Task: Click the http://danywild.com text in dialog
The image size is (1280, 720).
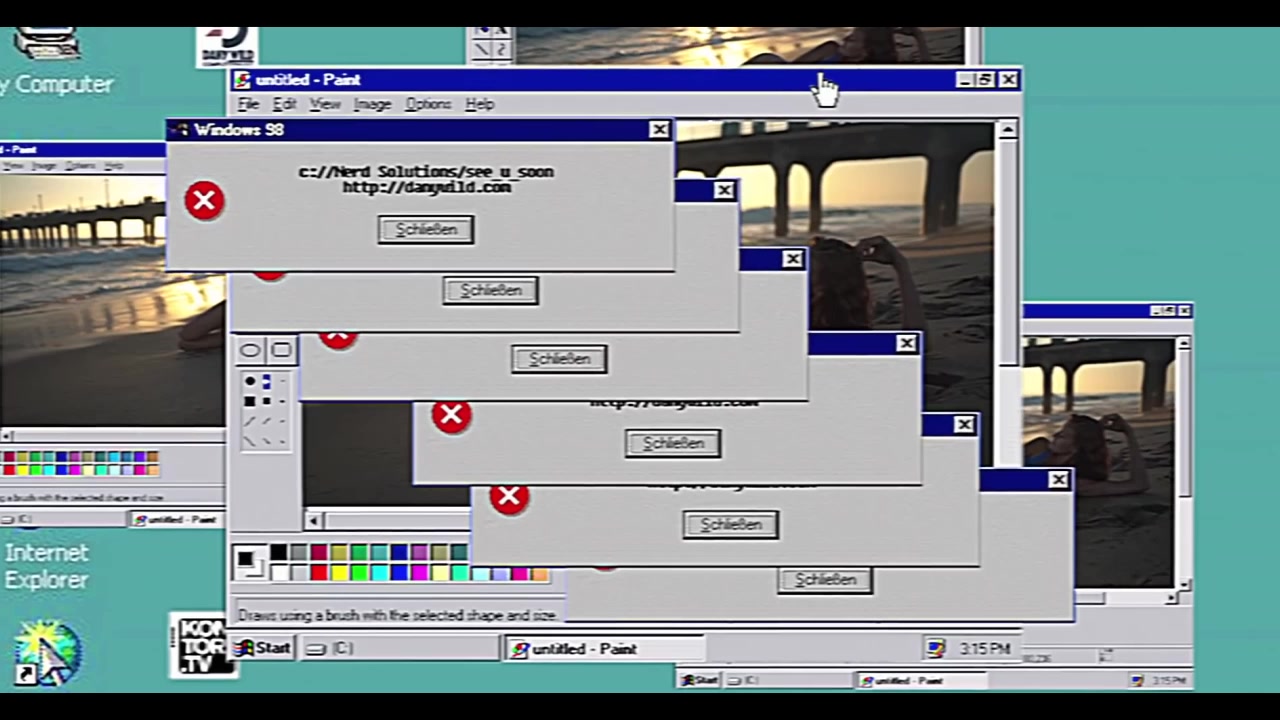Action: click(x=426, y=187)
